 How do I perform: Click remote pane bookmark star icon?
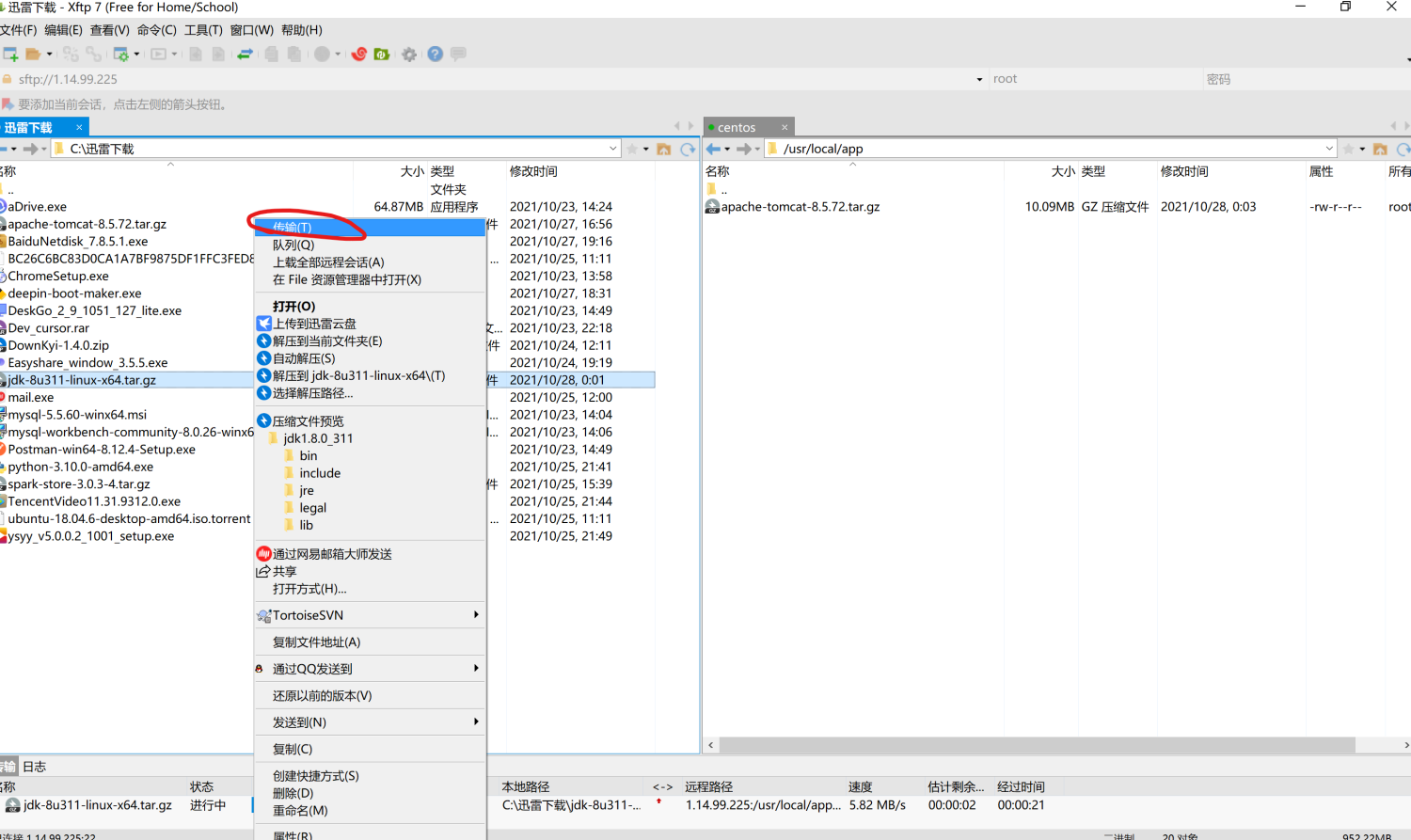pos(1349,149)
